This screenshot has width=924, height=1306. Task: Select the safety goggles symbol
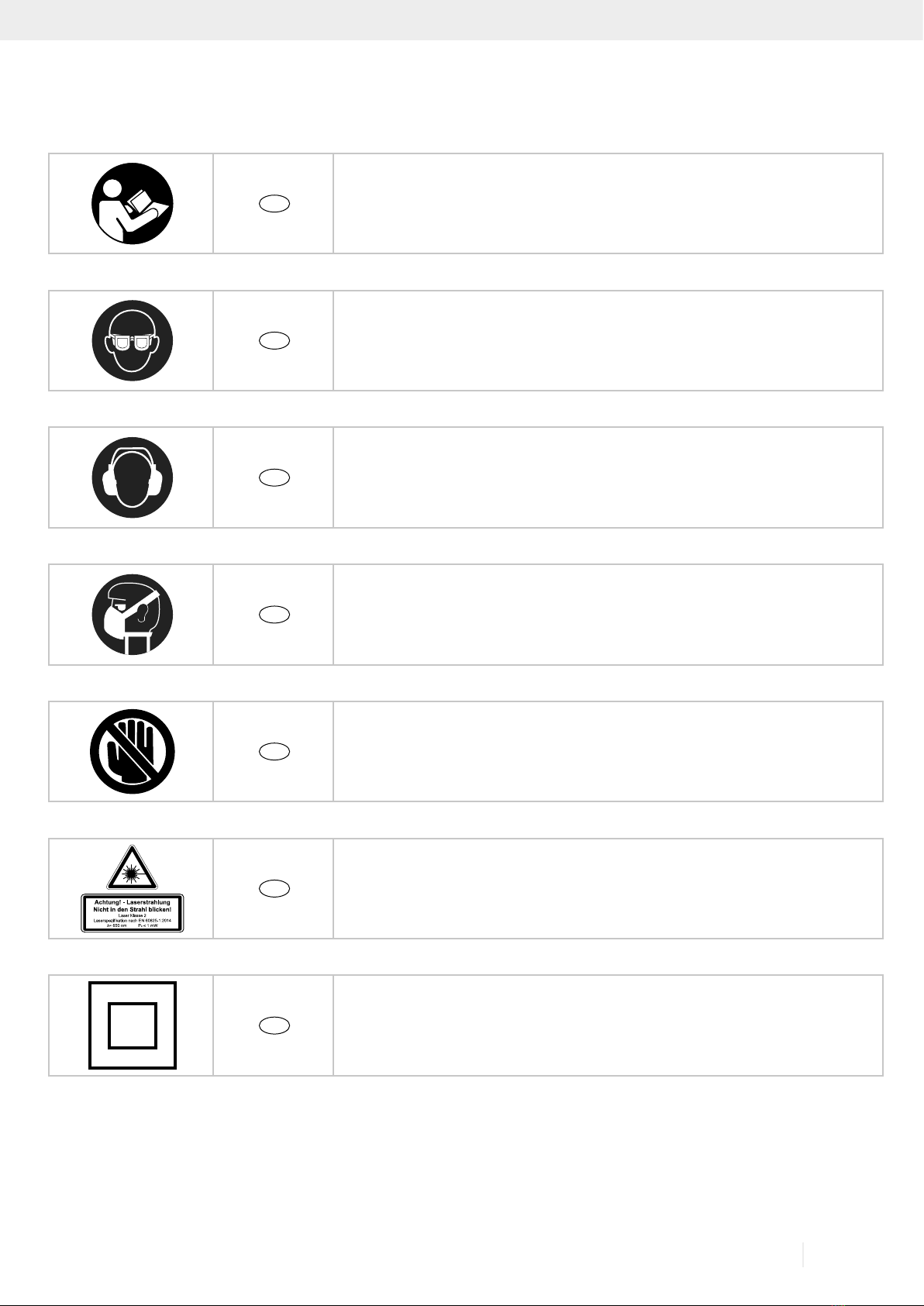click(133, 341)
